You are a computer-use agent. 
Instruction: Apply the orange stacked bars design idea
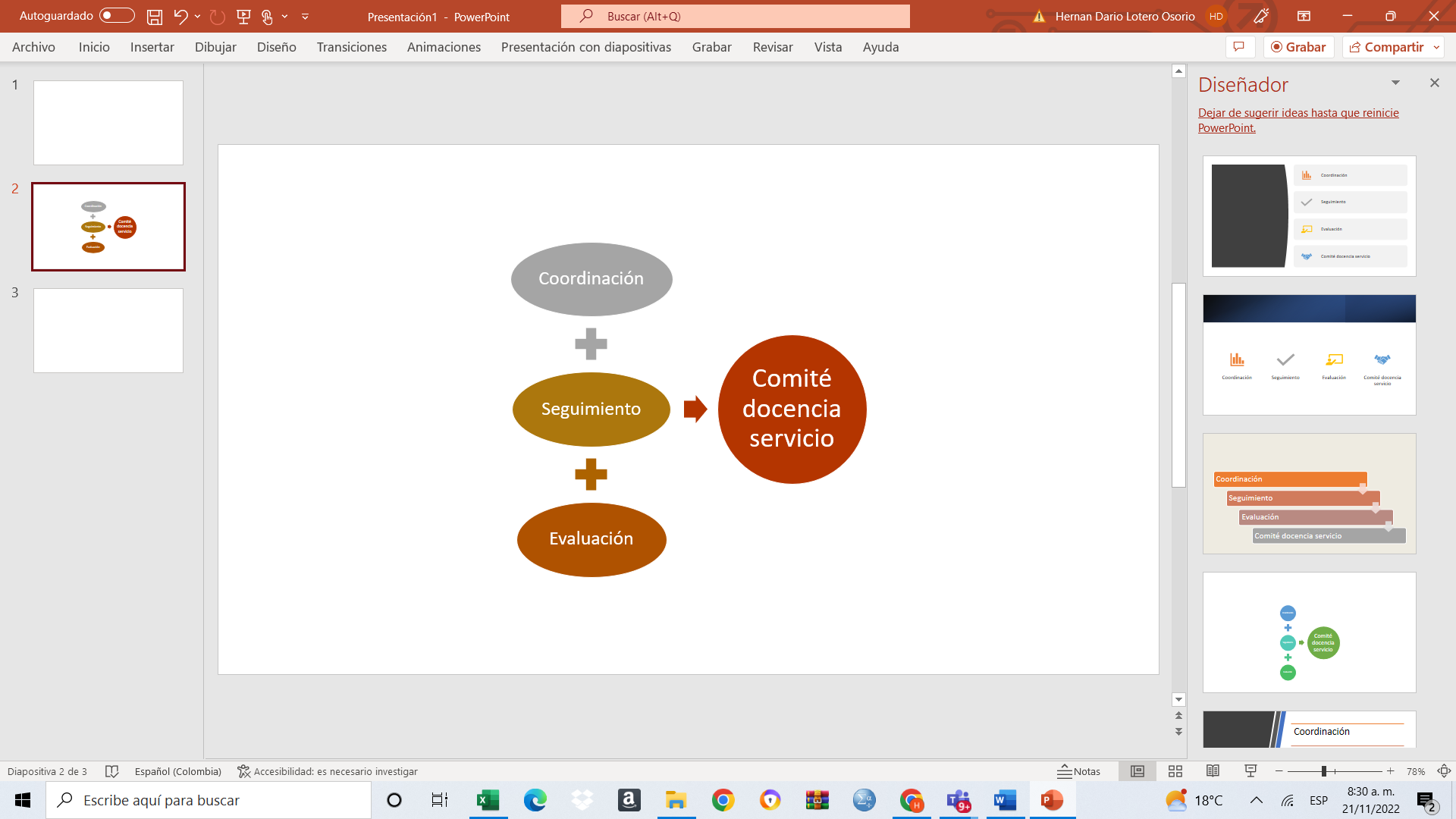click(x=1310, y=494)
